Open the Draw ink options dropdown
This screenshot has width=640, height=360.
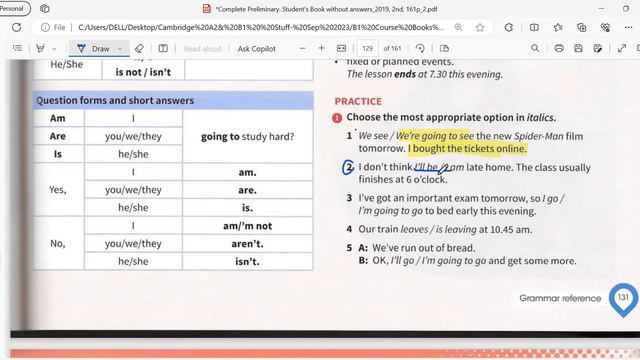tap(120, 49)
